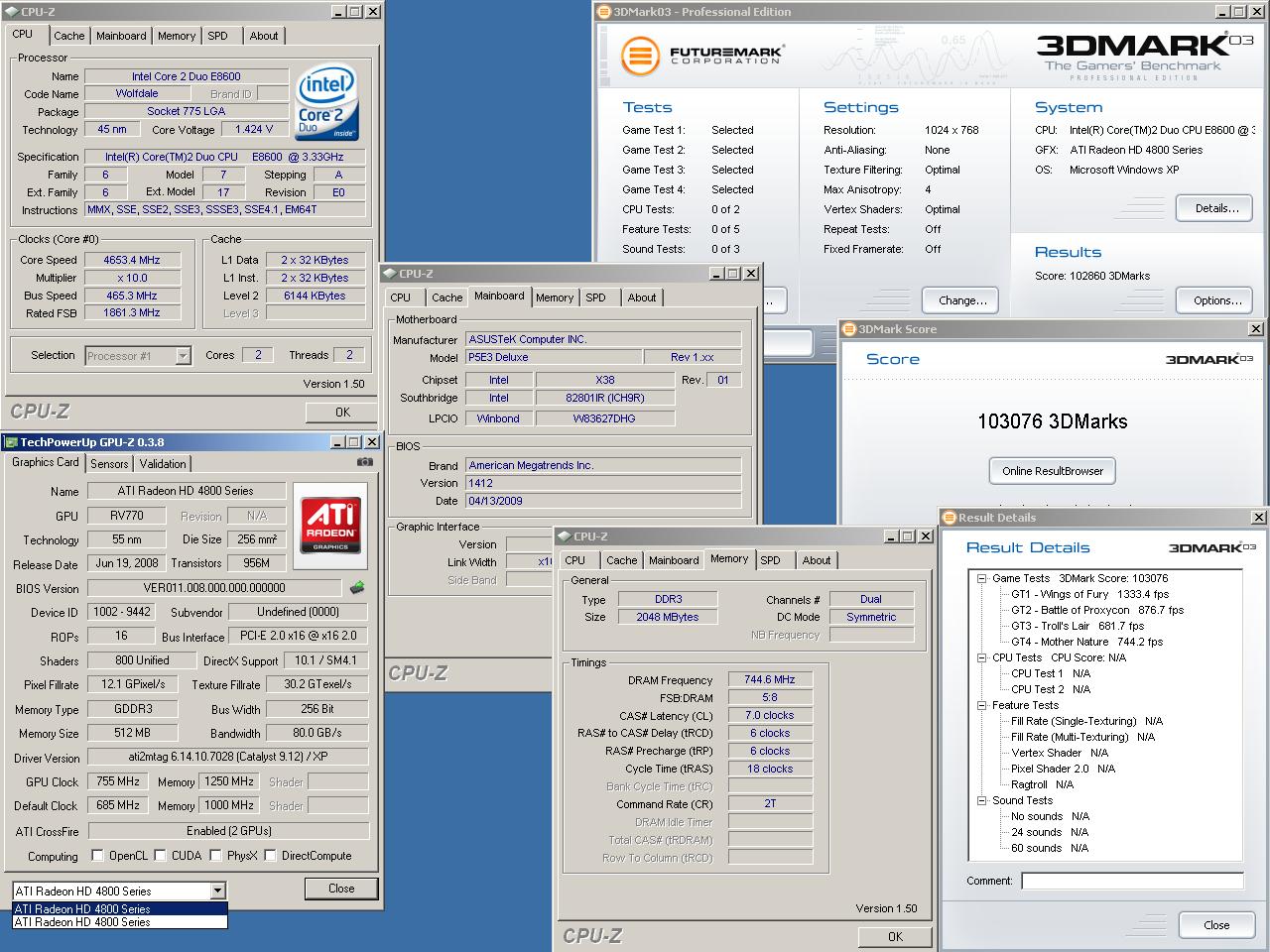This screenshot has height=952, width=1270.
Task: Collapse the Game Tests tree node
Action: tap(981, 578)
